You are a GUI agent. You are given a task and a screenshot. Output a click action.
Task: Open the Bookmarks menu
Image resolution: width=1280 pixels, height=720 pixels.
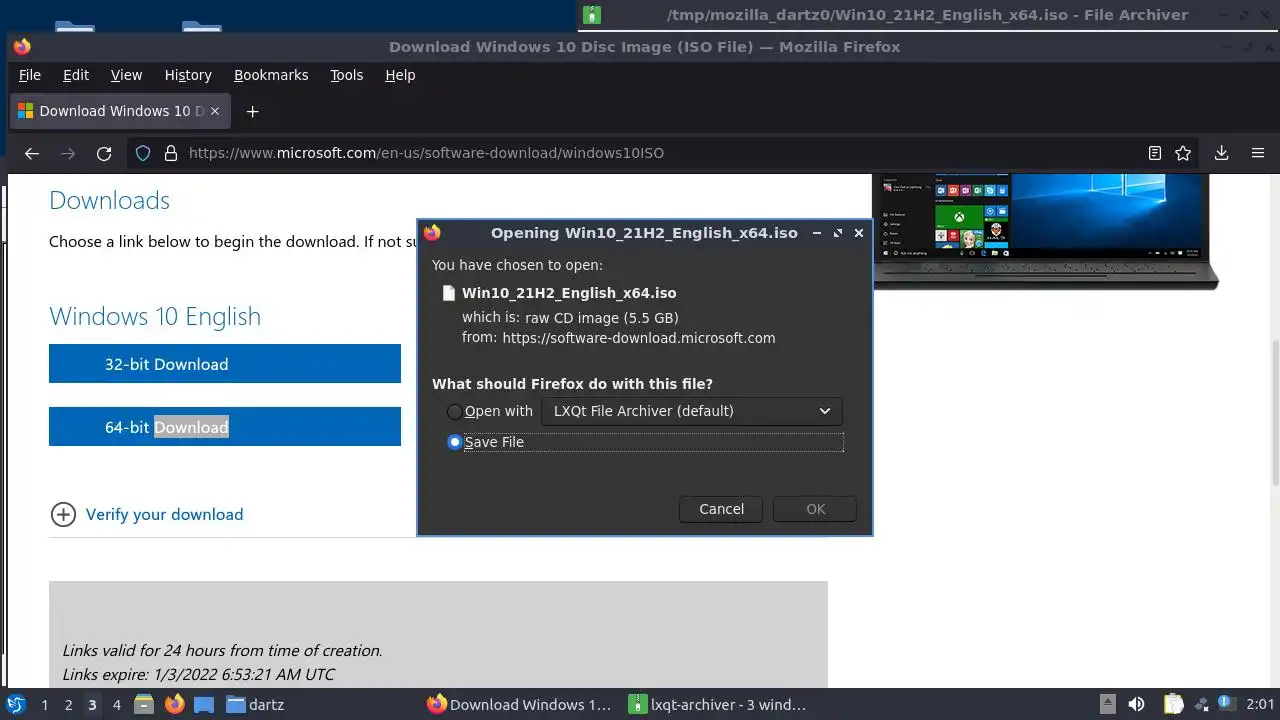click(271, 75)
